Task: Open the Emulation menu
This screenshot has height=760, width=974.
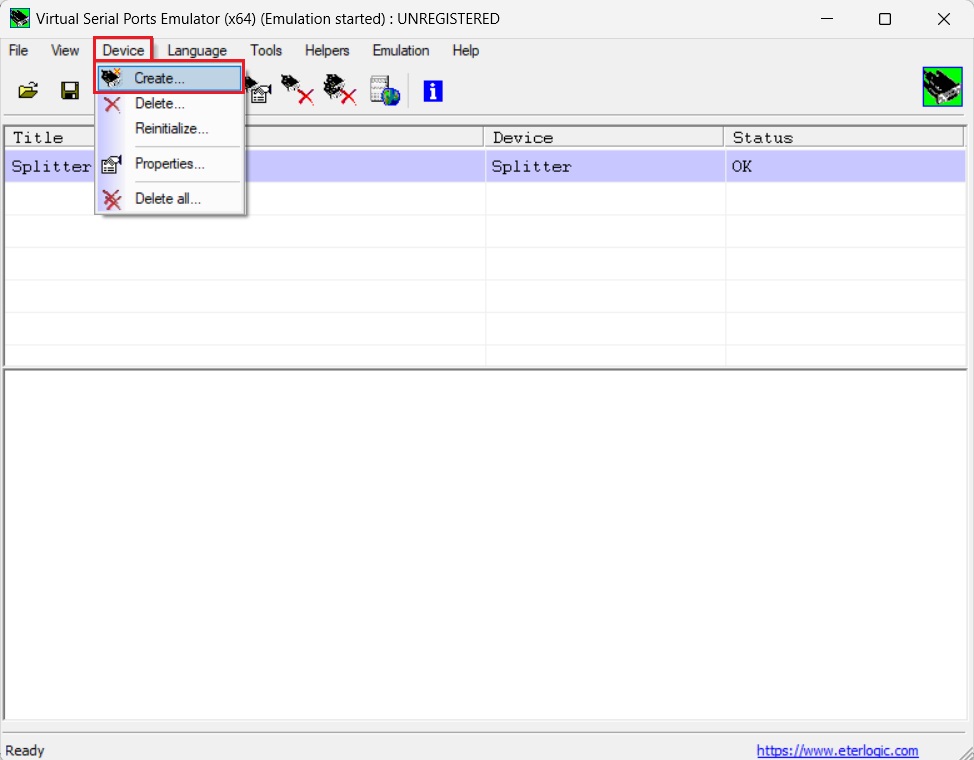Action: [400, 50]
